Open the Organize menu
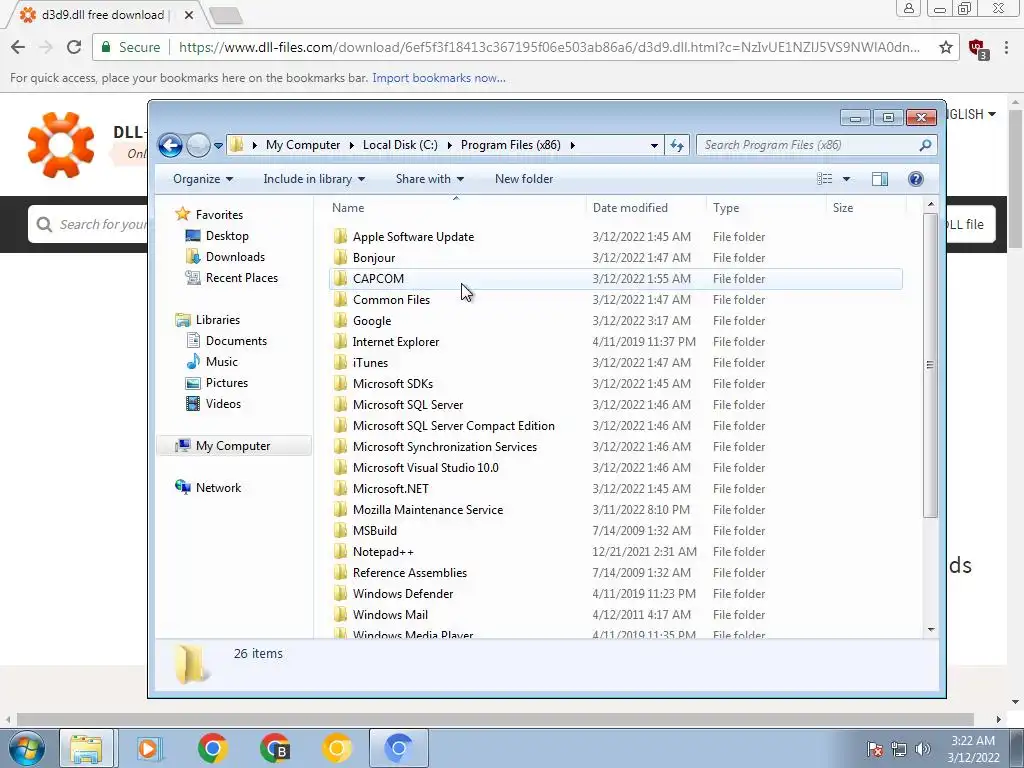 pyautogui.click(x=202, y=179)
